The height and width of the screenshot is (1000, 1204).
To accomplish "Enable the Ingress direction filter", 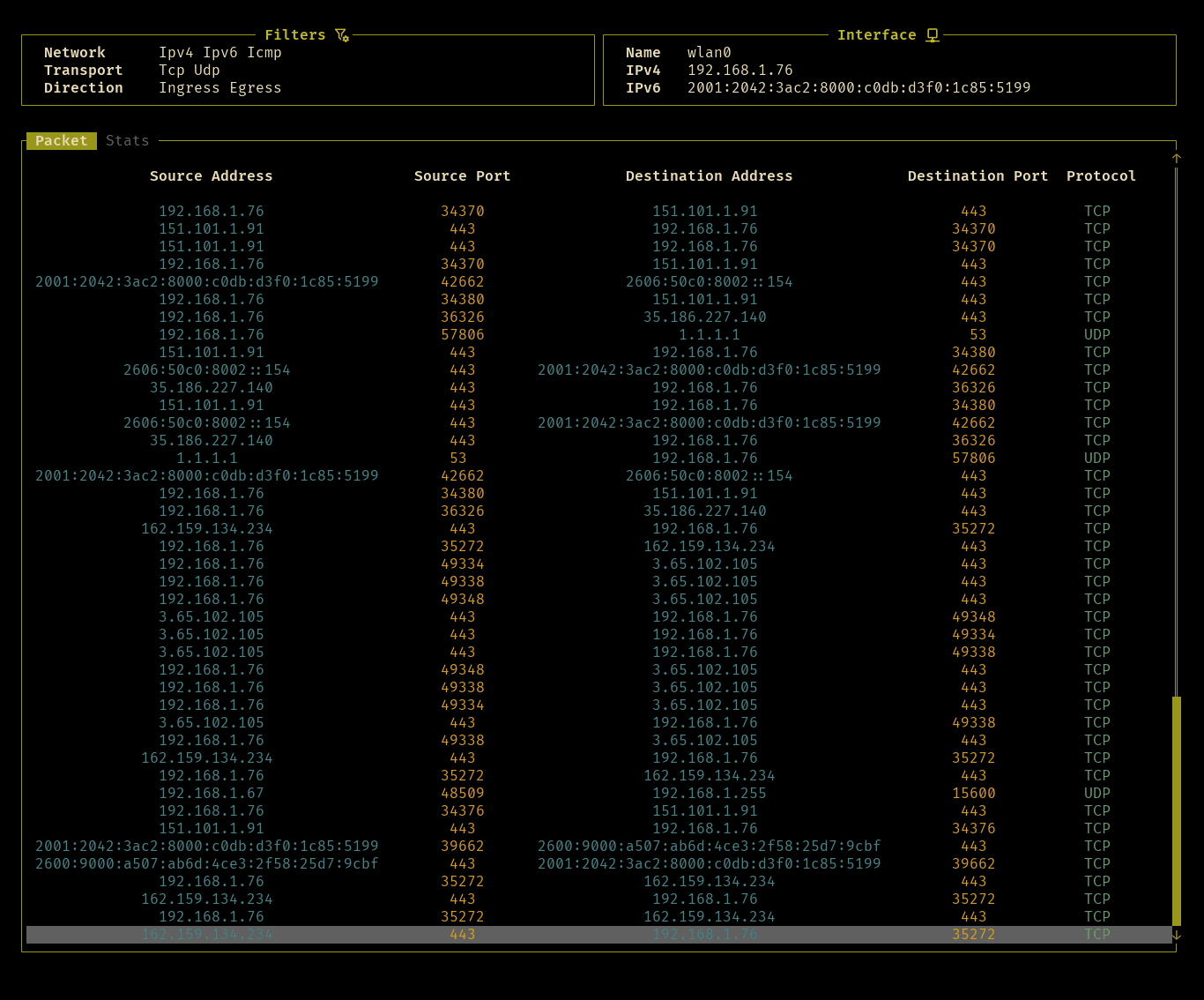I will [190, 87].
